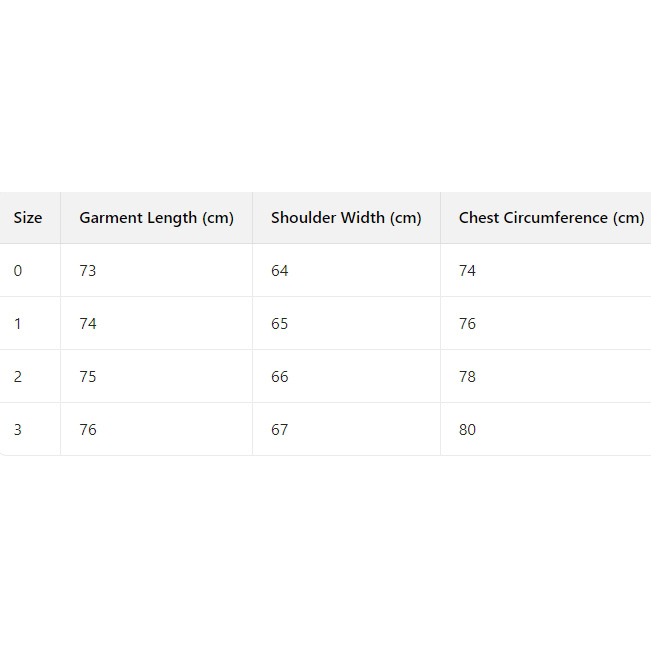Click garment length value 73

(88, 271)
